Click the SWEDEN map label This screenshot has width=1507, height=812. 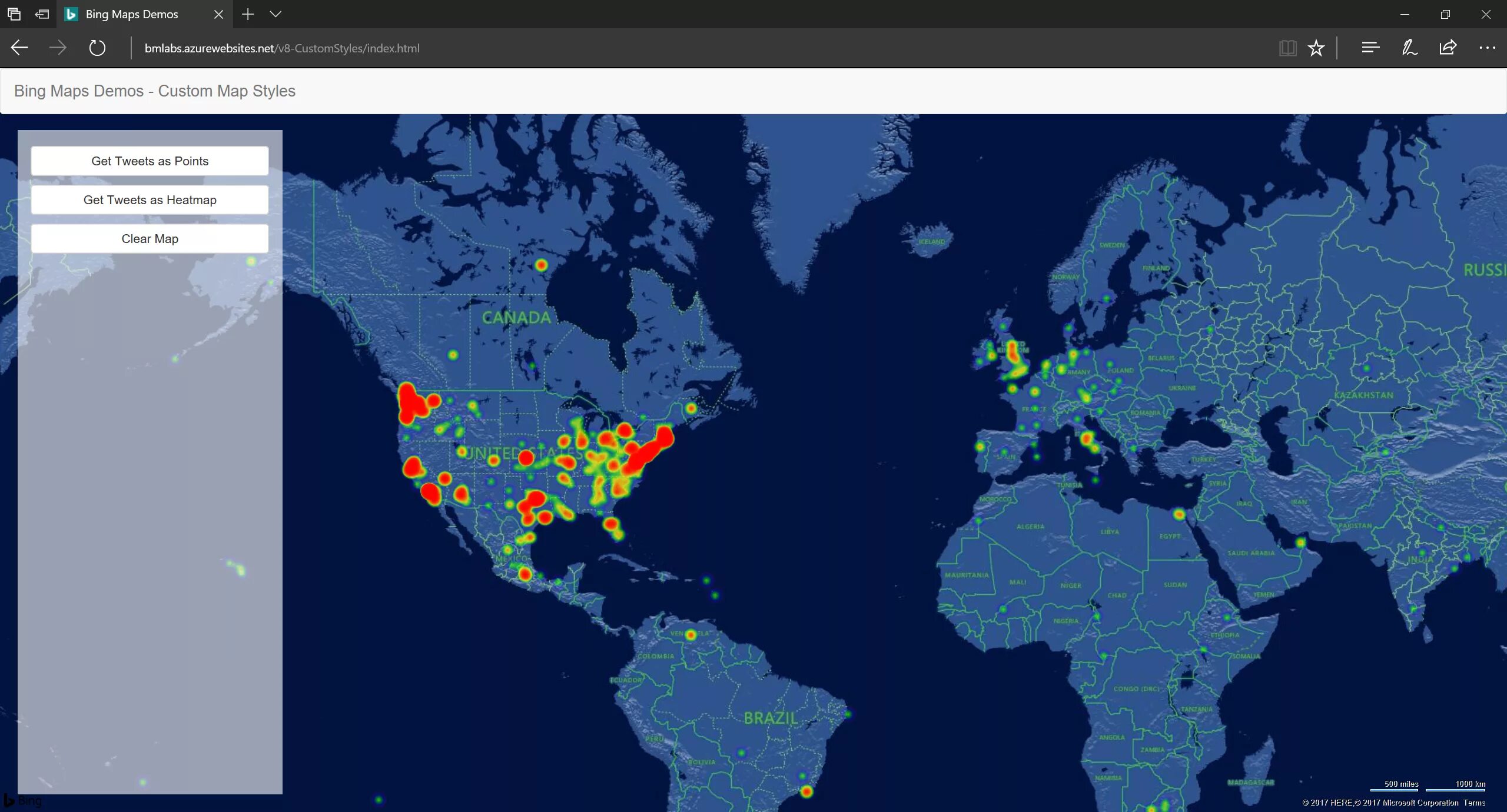[1111, 245]
